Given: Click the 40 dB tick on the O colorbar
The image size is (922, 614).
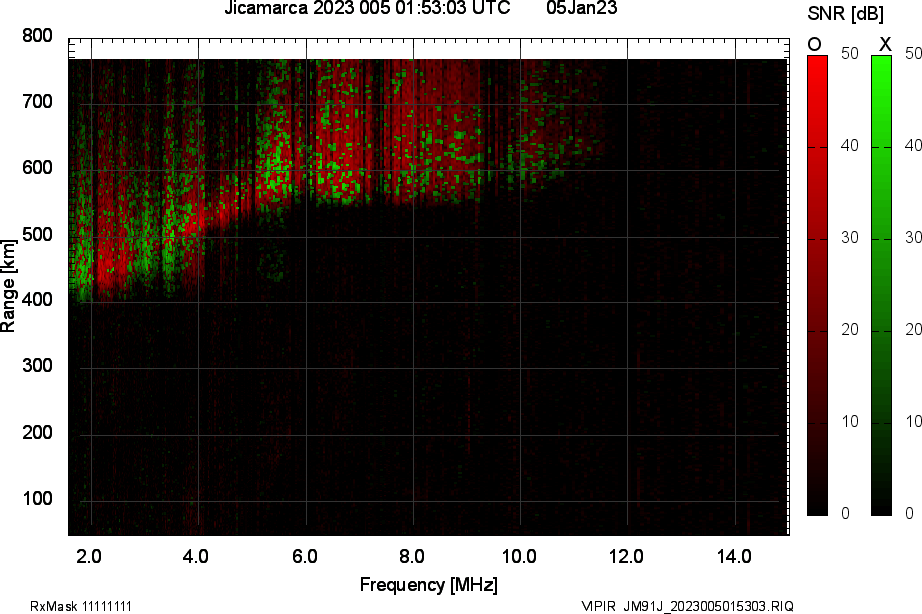Looking at the screenshot, I should (x=850, y=146).
